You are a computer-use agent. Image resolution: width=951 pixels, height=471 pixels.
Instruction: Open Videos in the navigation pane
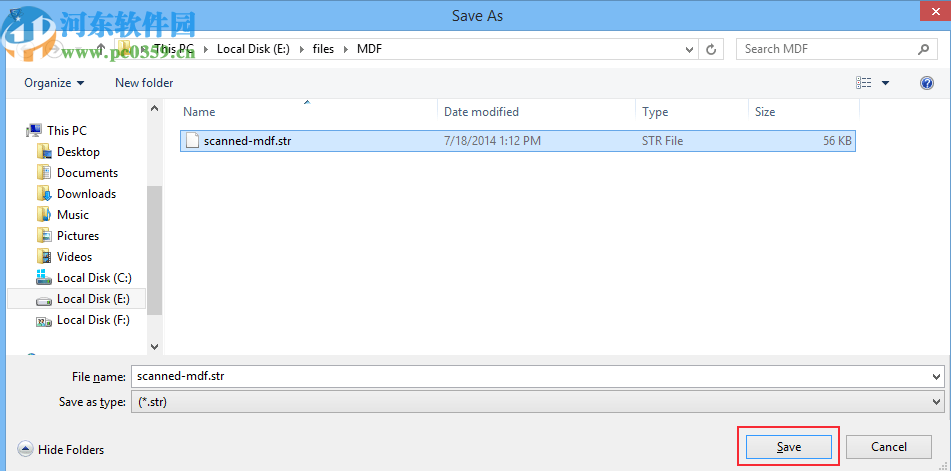75,256
